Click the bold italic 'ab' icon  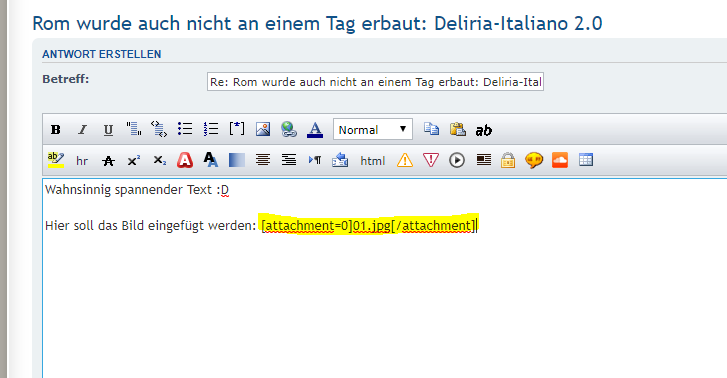(x=484, y=130)
